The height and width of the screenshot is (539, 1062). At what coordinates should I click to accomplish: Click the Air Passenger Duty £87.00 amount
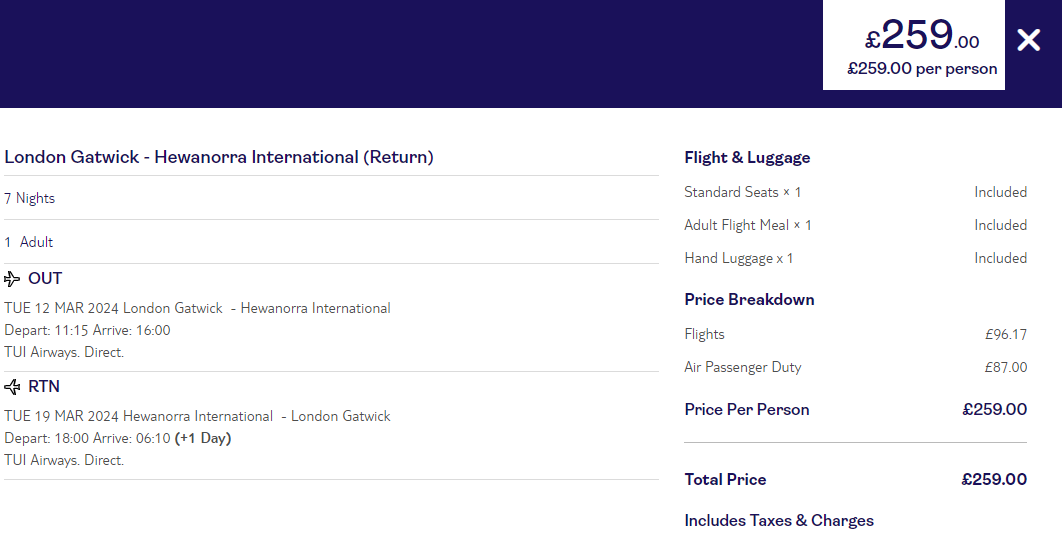click(1006, 368)
